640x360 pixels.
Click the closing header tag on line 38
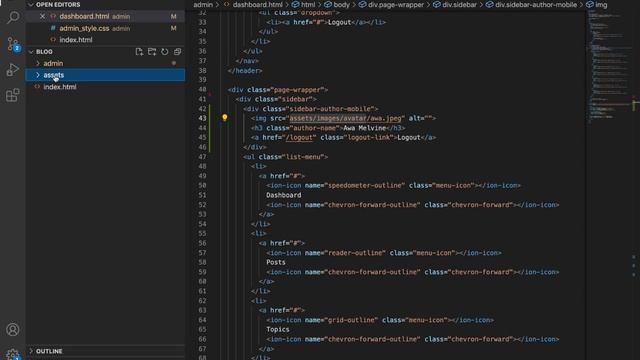(245, 71)
